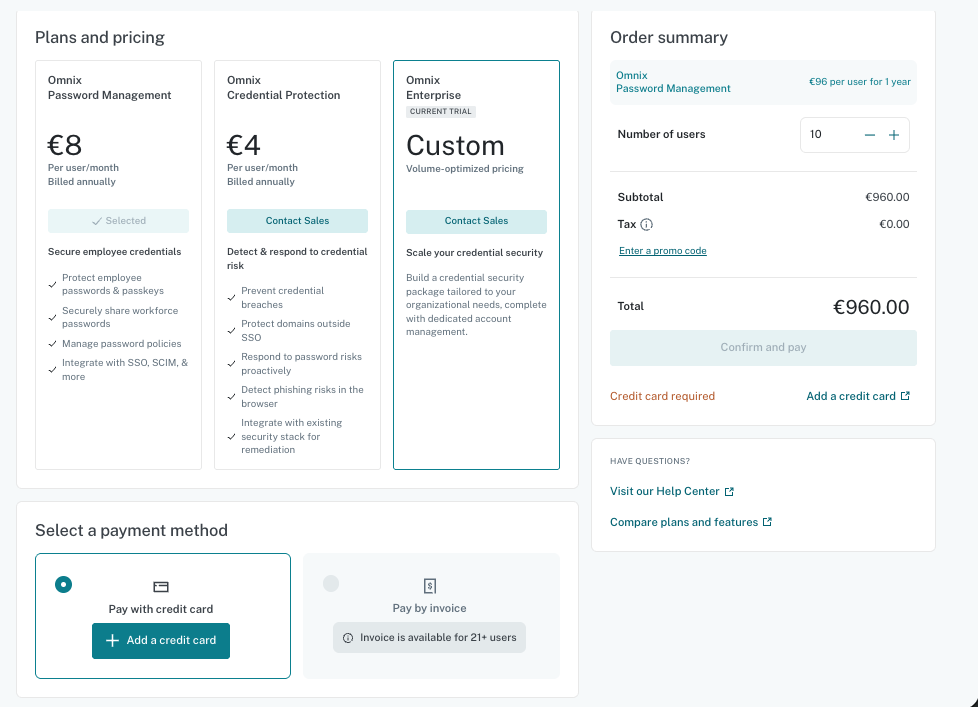Click the €4 price text
This screenshot has width=978, height=707.
(x=244, y=146)
